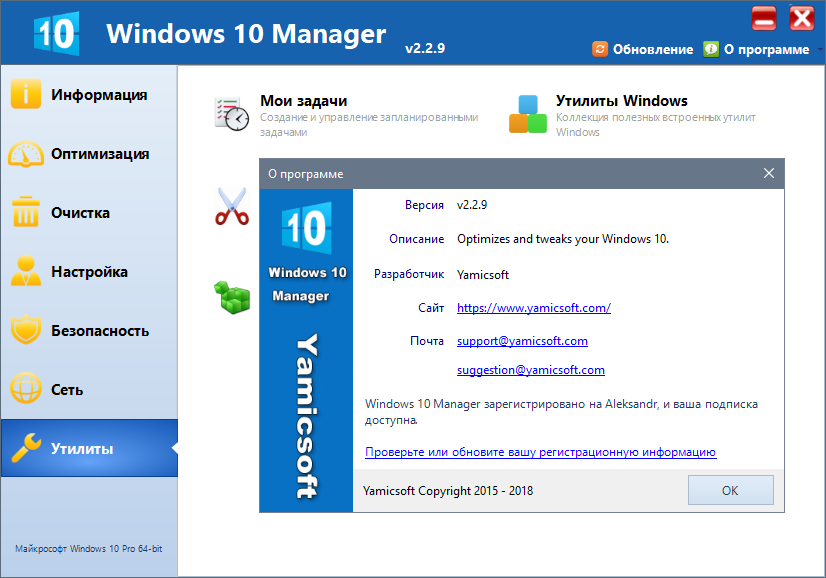Open the Мои задачи title
The height and width of the screenshot is (578, 826).
tap(303, 101)
